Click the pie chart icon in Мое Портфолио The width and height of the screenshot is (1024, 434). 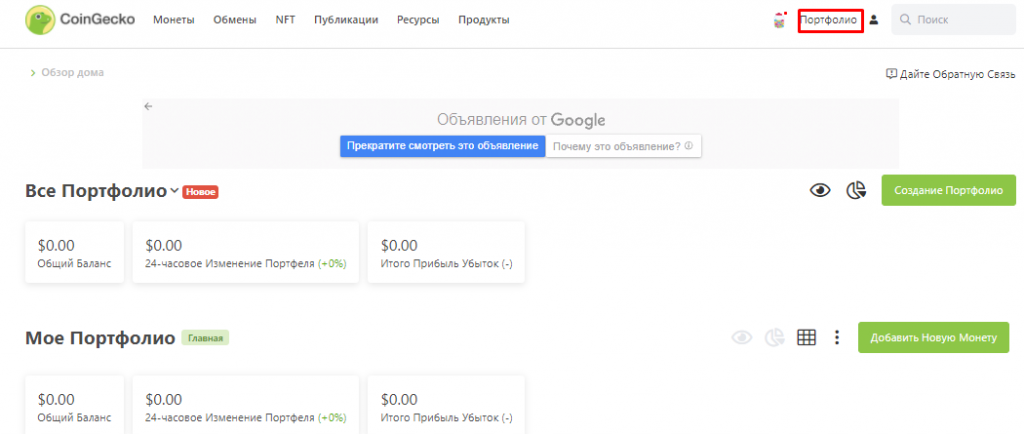(773, 338)
